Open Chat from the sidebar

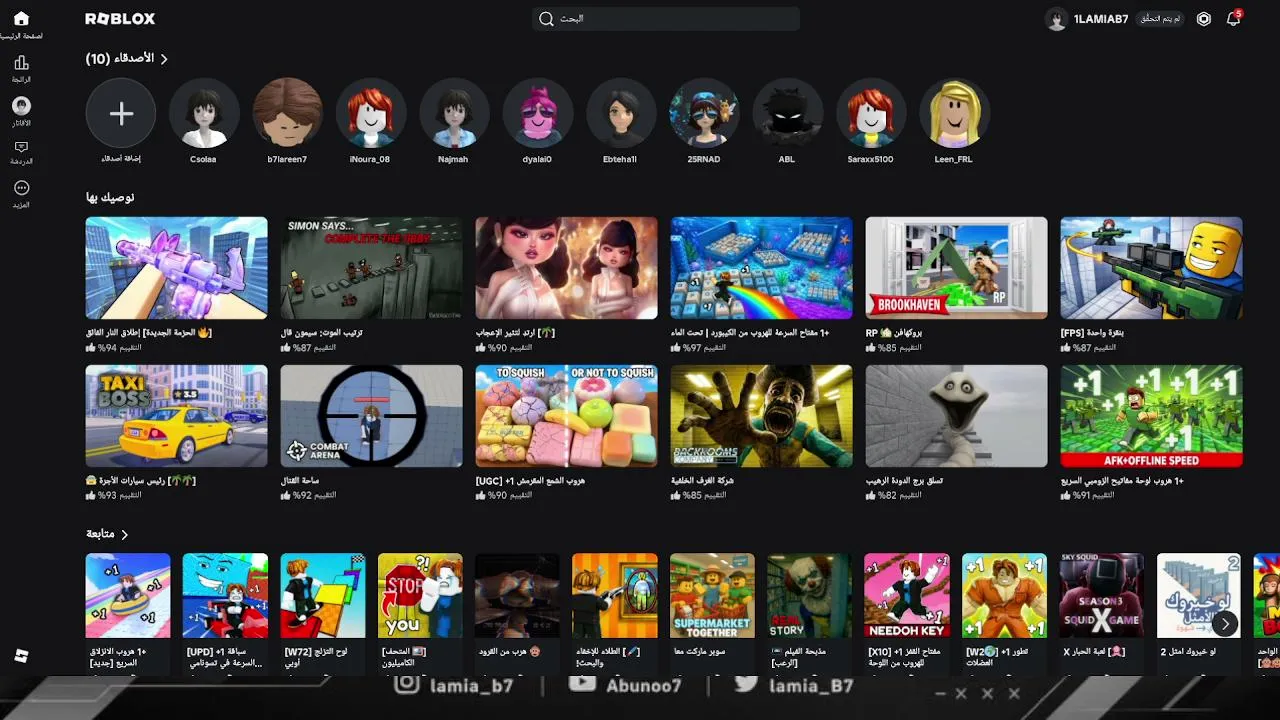[21, 148]
